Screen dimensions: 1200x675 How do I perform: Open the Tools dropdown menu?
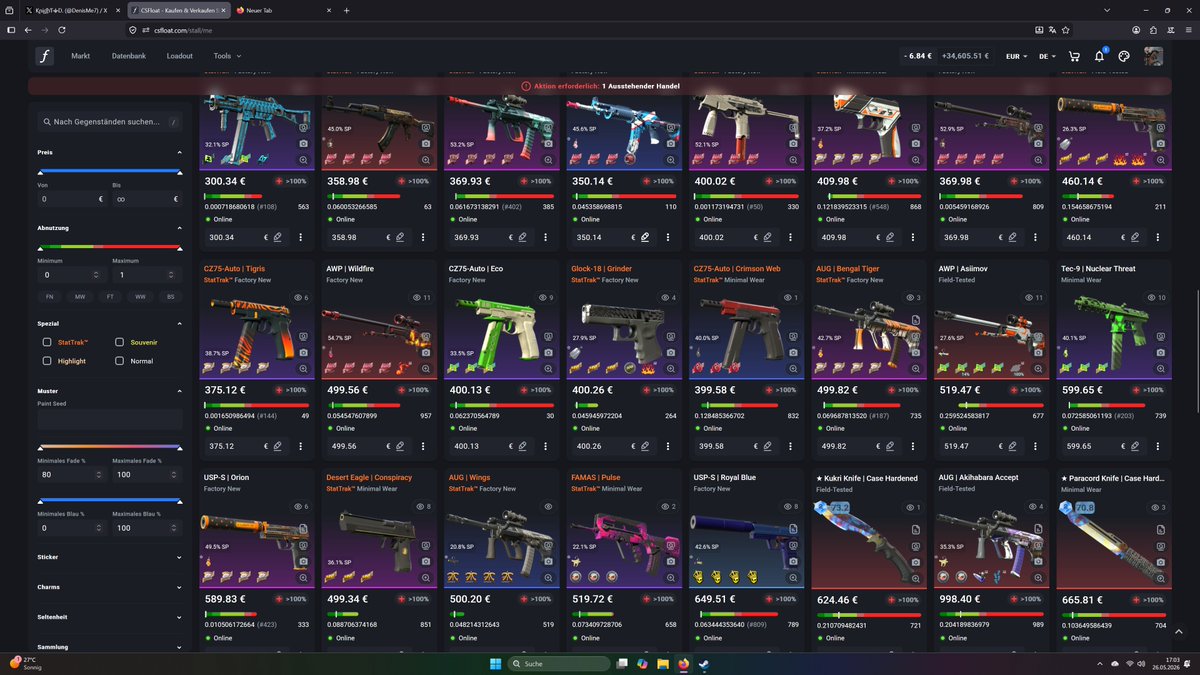[227, 56]
